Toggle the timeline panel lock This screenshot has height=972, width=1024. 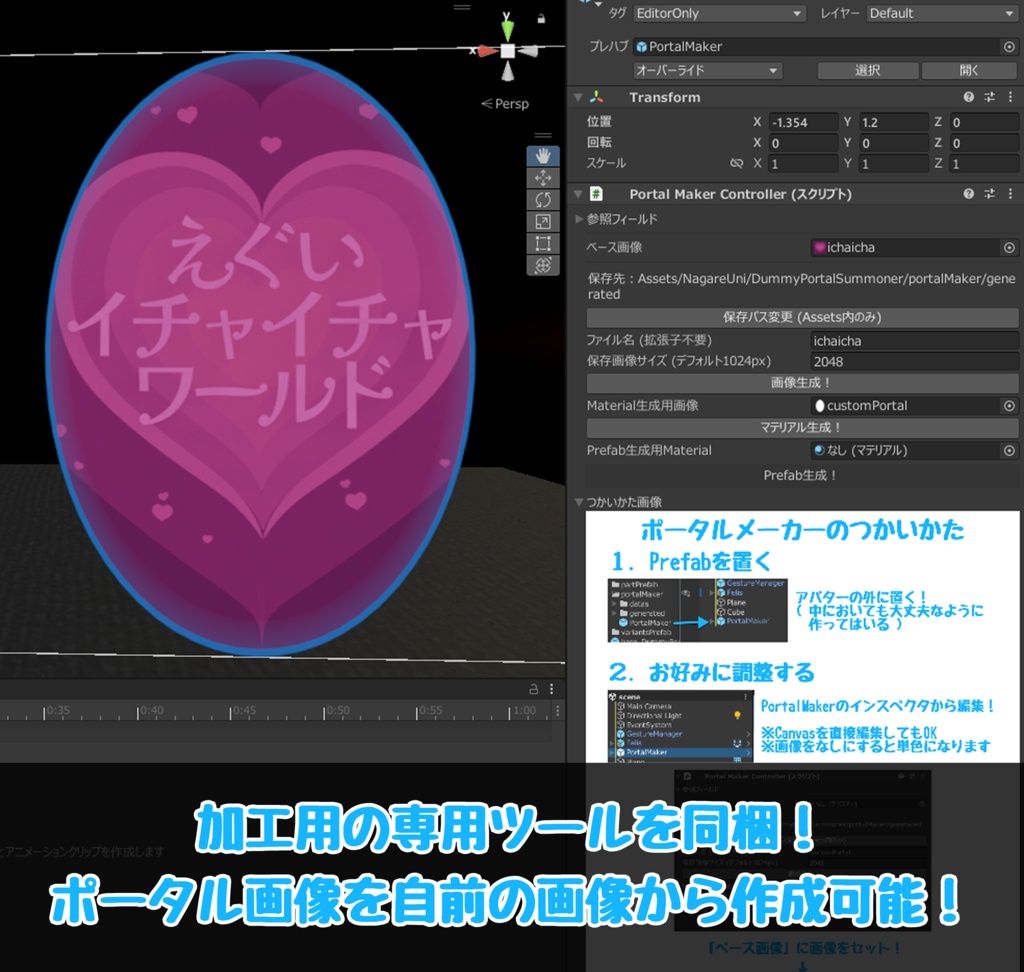click(x=534, y=689)
